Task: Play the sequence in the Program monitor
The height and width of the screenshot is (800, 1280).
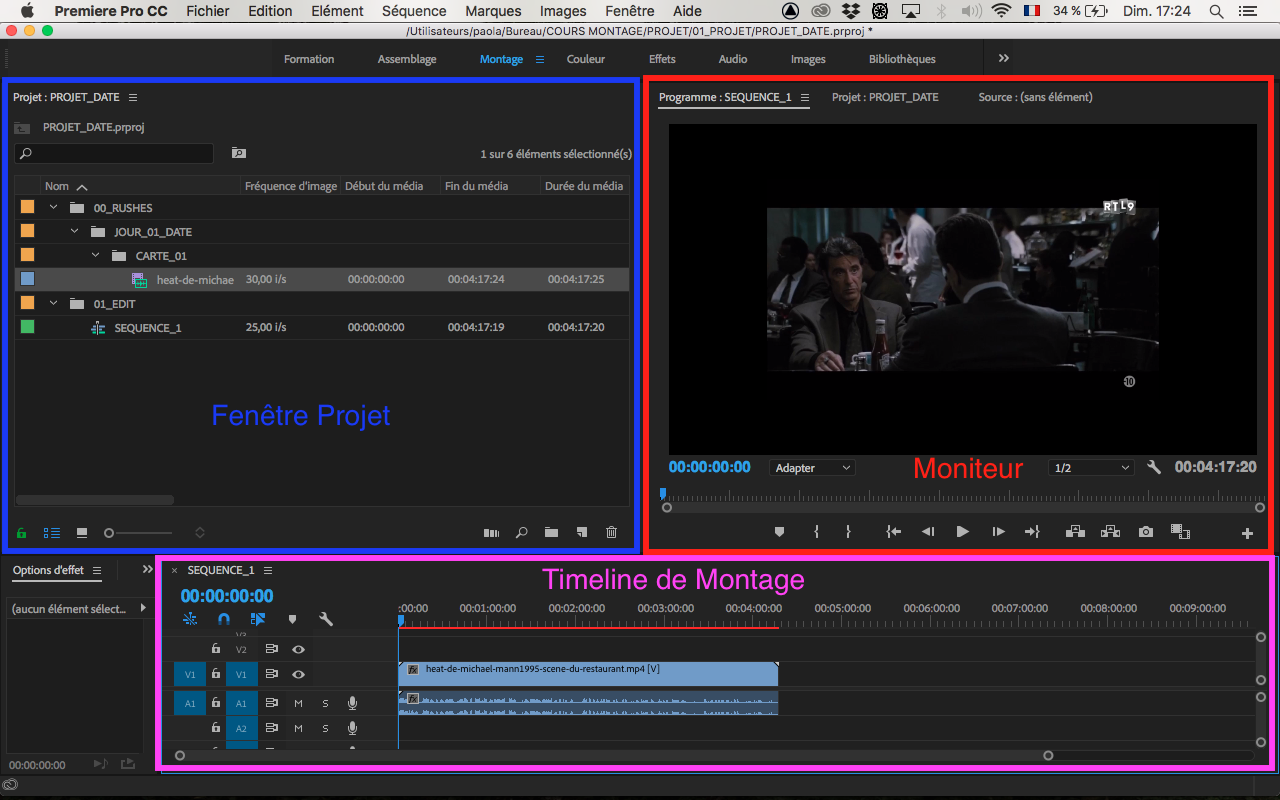Action: [x=962, y=532]
